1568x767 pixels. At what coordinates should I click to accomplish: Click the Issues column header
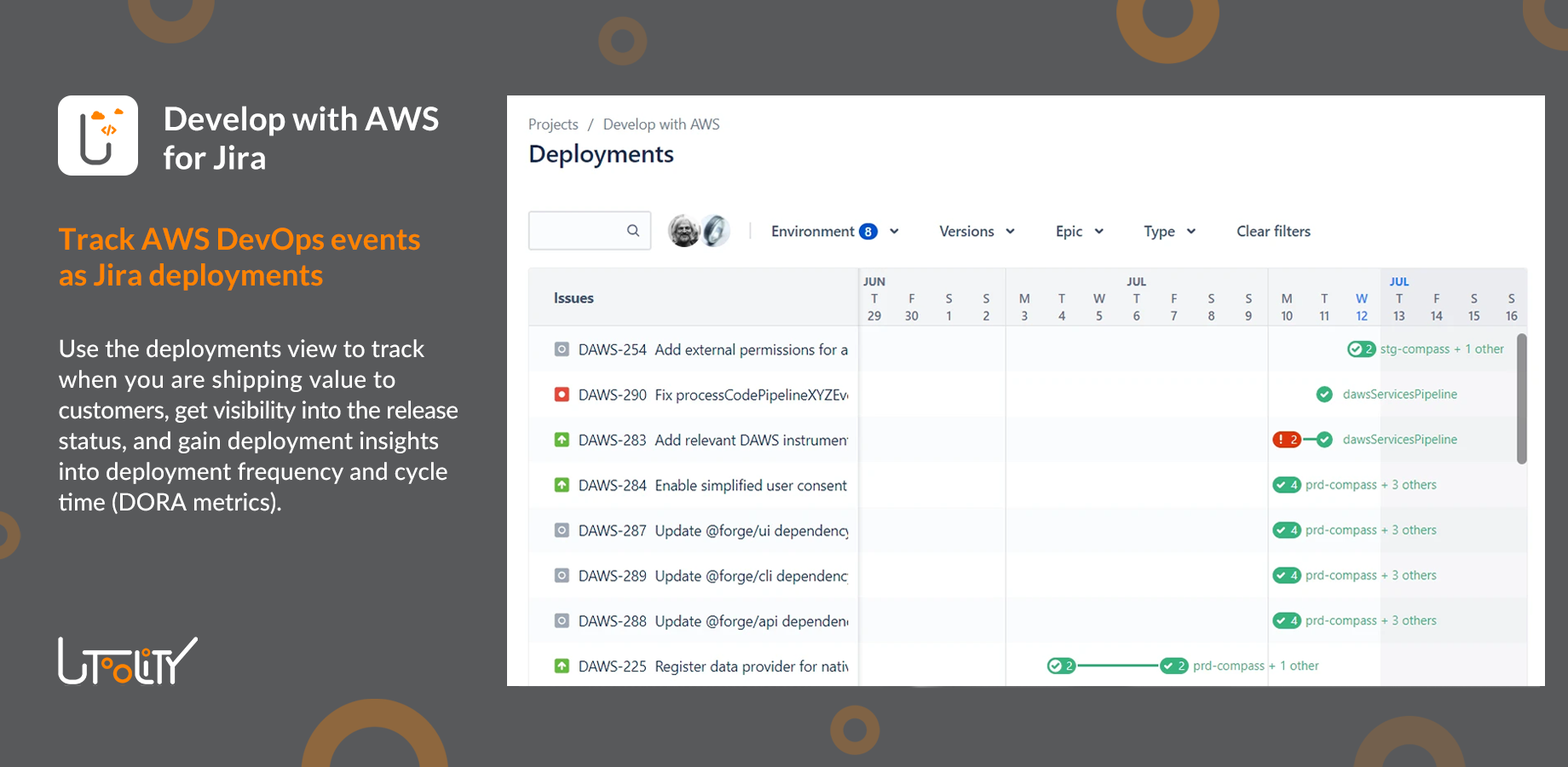(574, 298)
